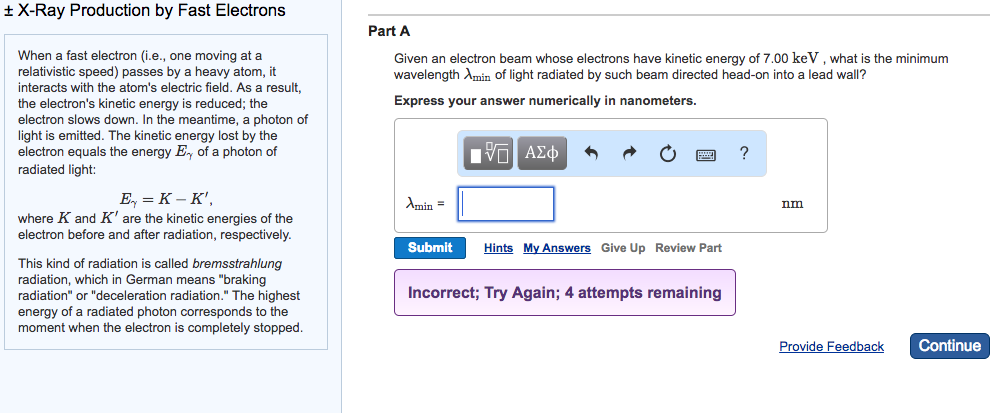The image size is (1001, 413).
Task: Open the Greek symbols ΑΣφ menu
Action: click(541, 153)
